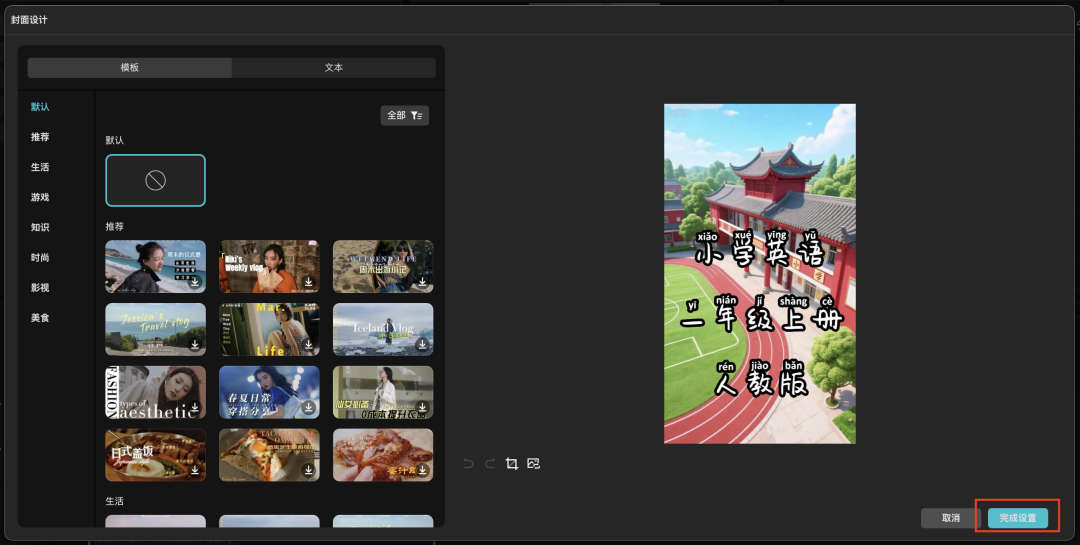Click the redo arrow icon
Viewport: 1080px width, 545px height.
pyautogui.click(x=490, y=464)
